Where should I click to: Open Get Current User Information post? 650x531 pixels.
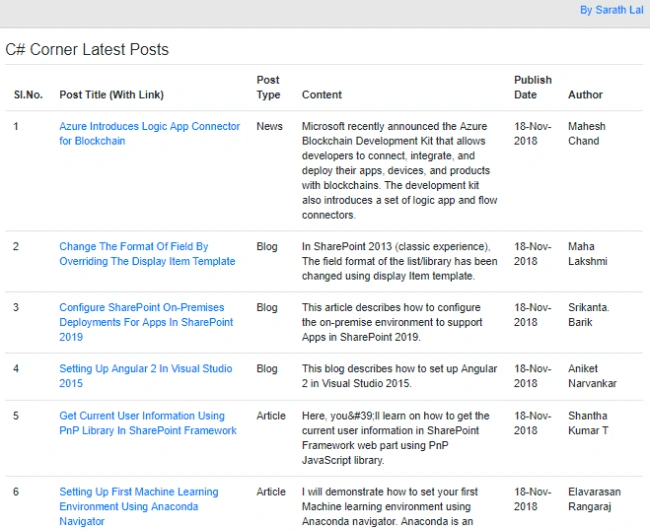tap(148, 423)
